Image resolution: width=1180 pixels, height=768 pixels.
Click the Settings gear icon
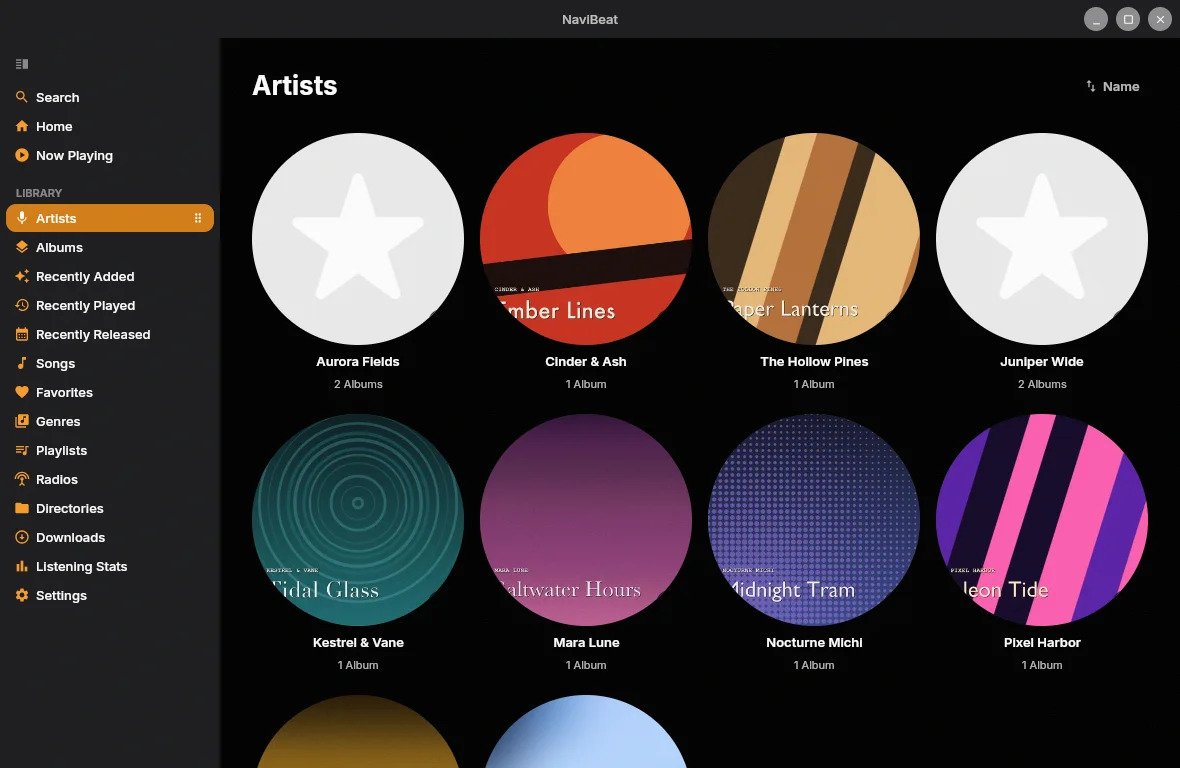pyautogui.click(x=22, y=595)
